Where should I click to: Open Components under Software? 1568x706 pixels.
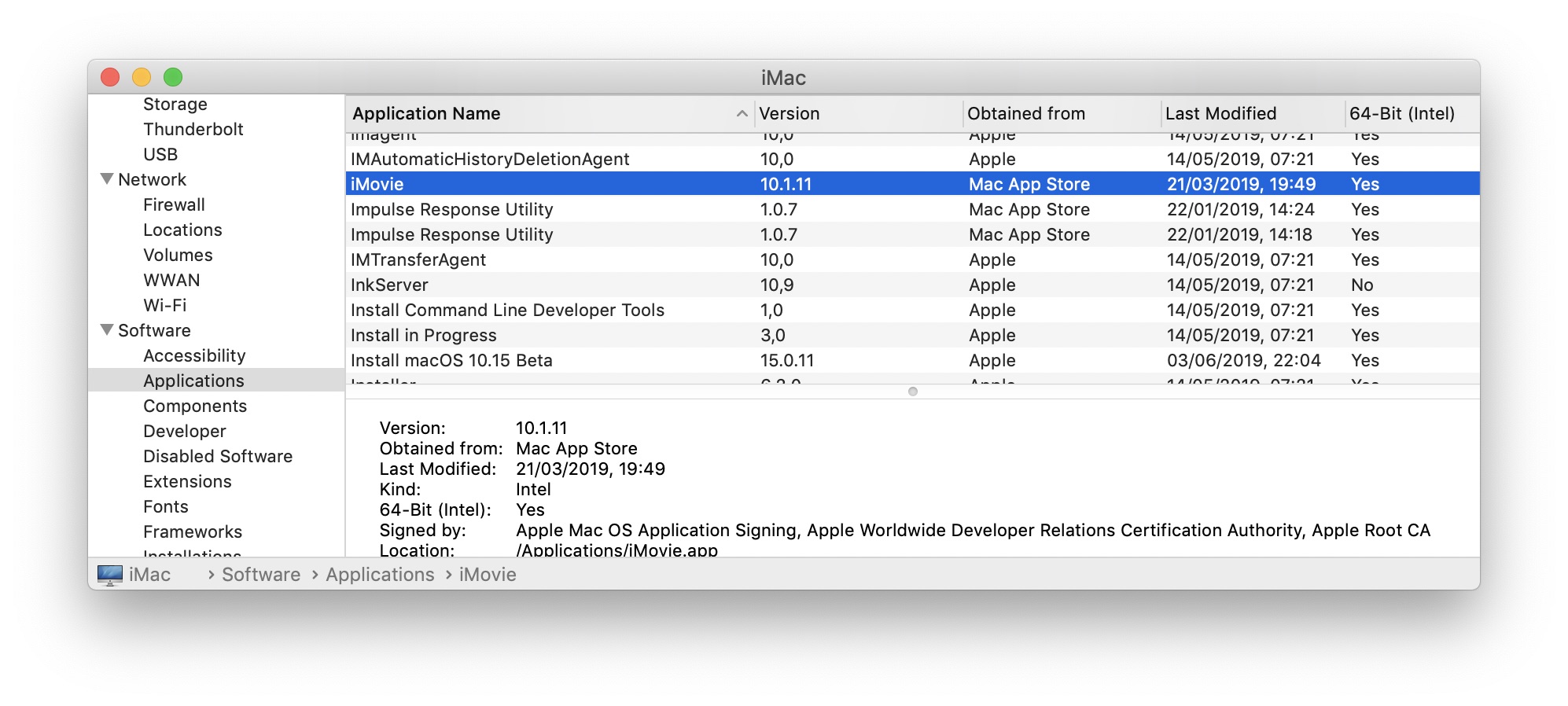pos(195,406)
